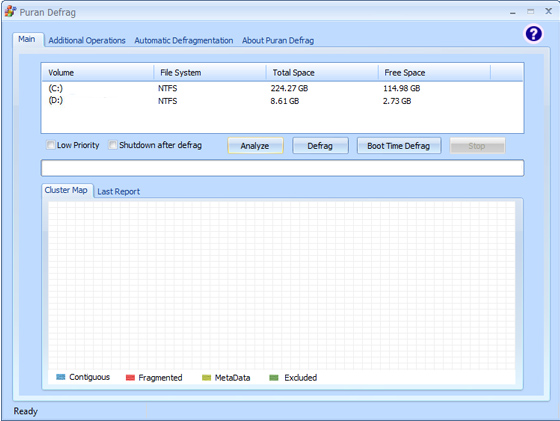Click the green Excluded legend swatch
This screenshot has width=560, height=421.
pyautogui.click(x=274, y=378)
